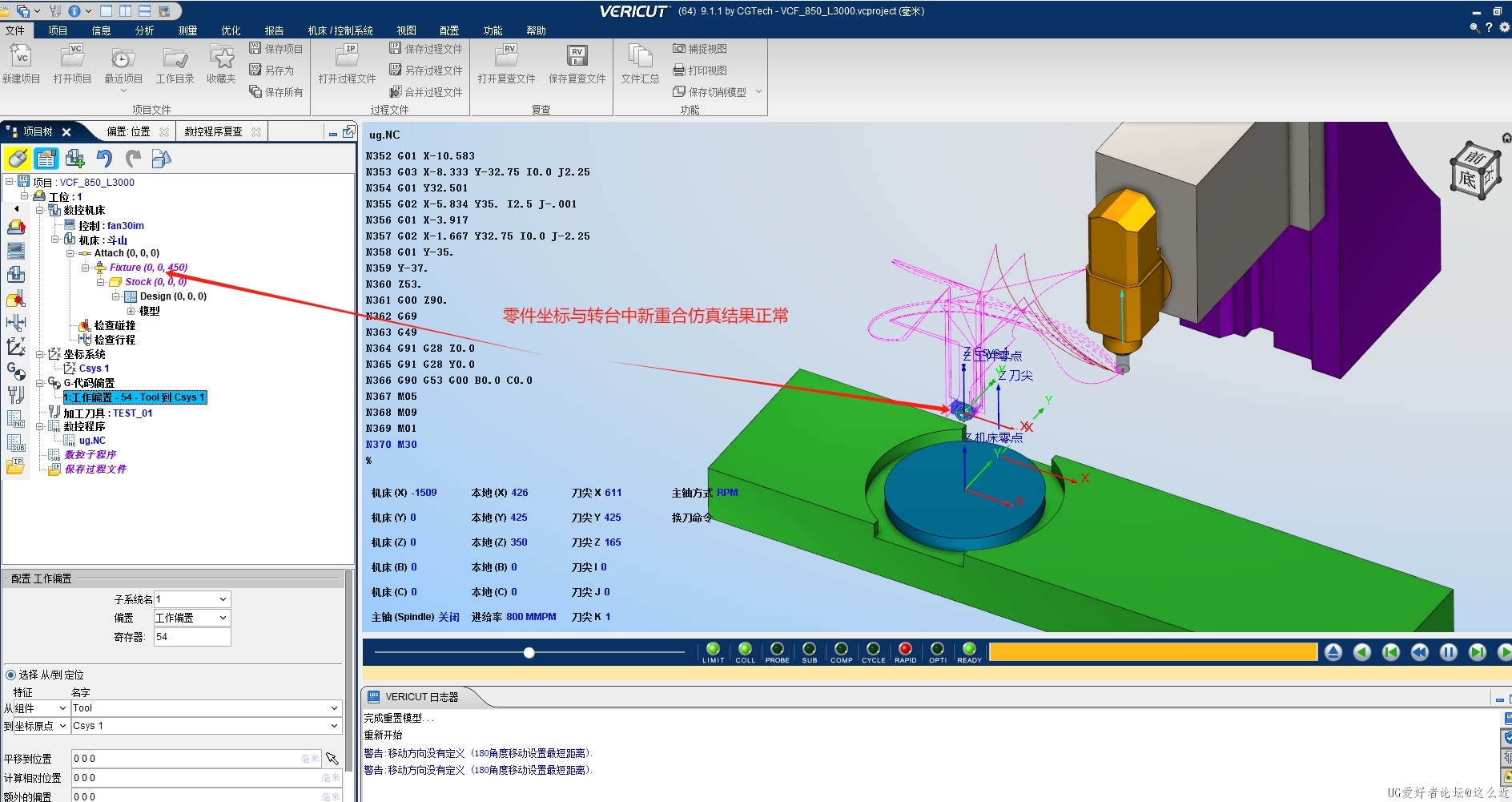Open the Favorites (收藏夹) star icon
The height and width of the screenshot is (802, 1512).
point(221,57)
